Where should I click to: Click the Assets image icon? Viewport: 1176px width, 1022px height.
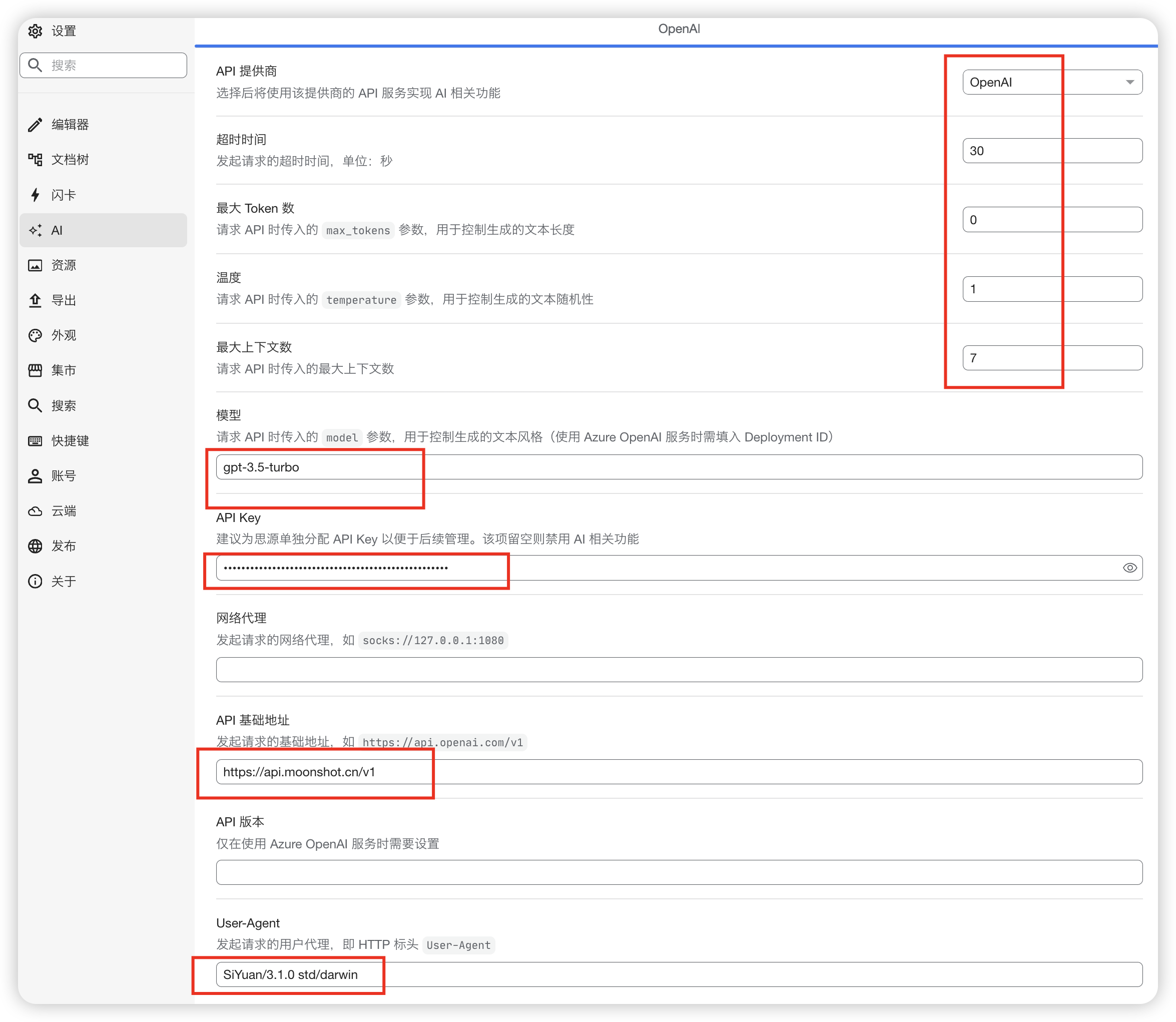(x=36, y=265)
